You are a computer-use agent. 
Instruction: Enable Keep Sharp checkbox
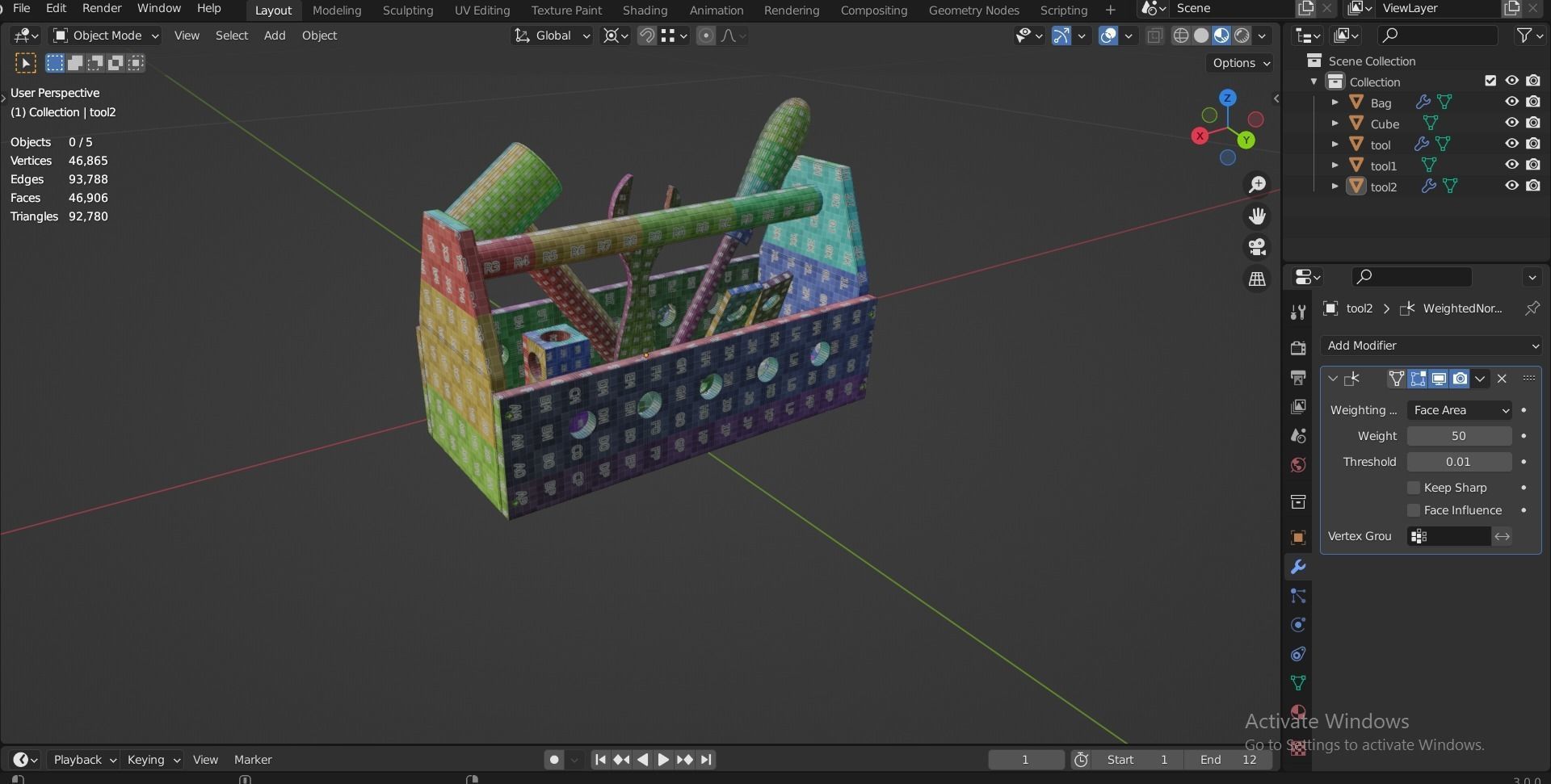(x=1414, y=488)
